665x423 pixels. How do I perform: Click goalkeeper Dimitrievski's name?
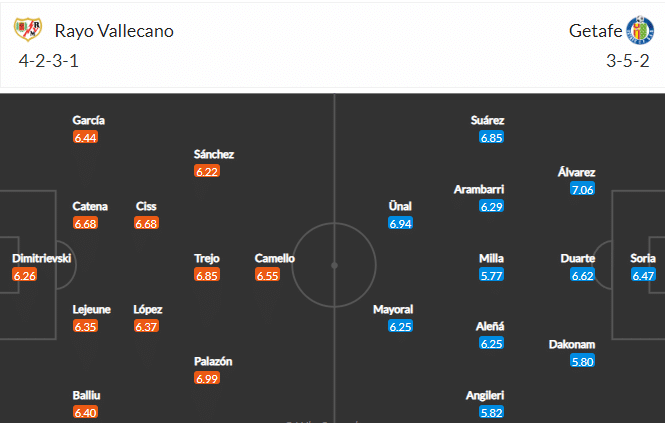pyautogui.click(x=42, y=258)
